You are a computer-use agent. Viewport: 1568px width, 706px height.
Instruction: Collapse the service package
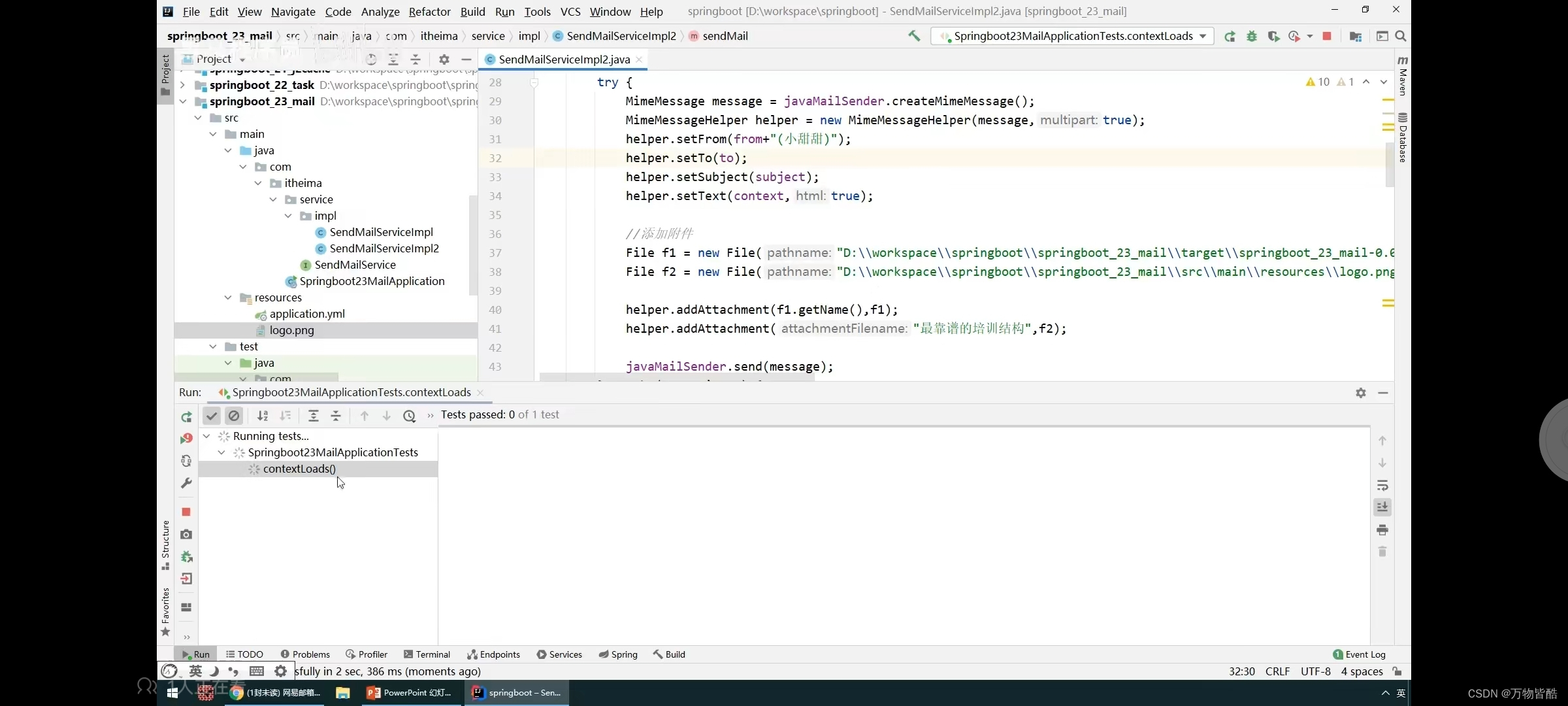(x=273, y=199)
